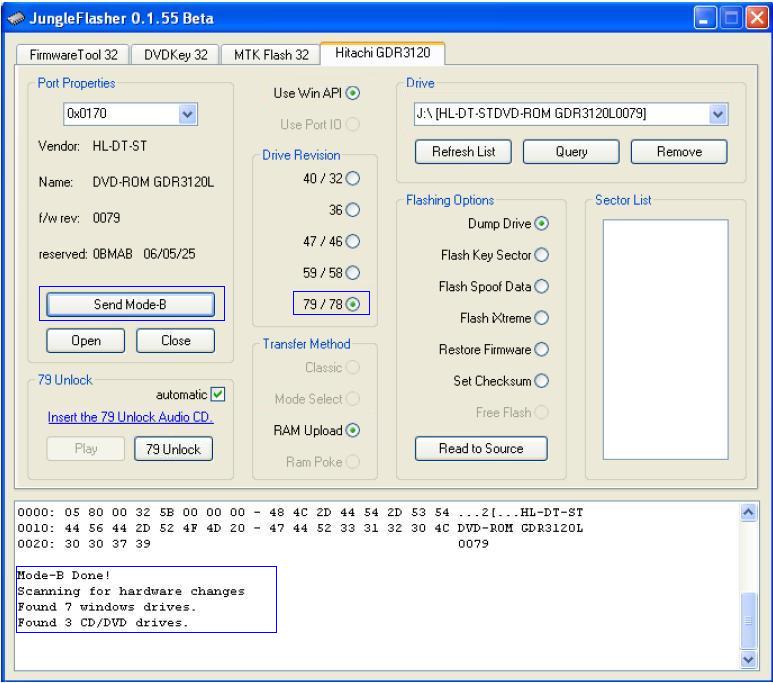The height and width of the screenshot is (683, 773).
Task: Select the Set Checksum option
Action: 541,381
